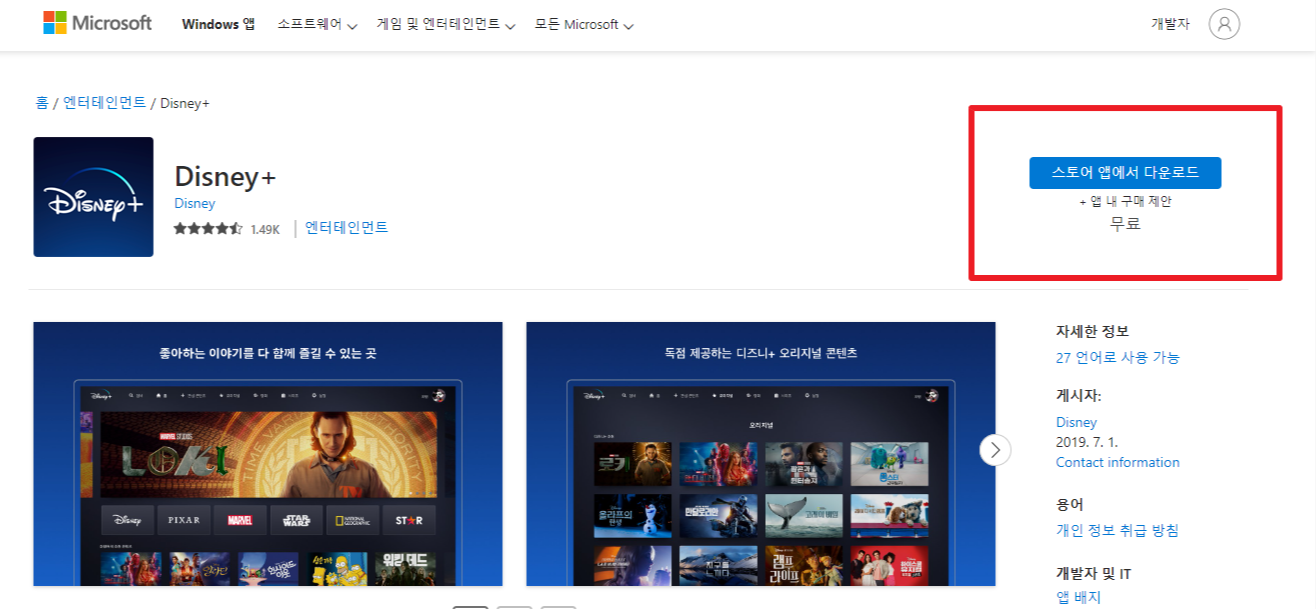Navigate to 홈 via the breadcrumb
Screen dimensions: 1316x609
tap(42, 102)
